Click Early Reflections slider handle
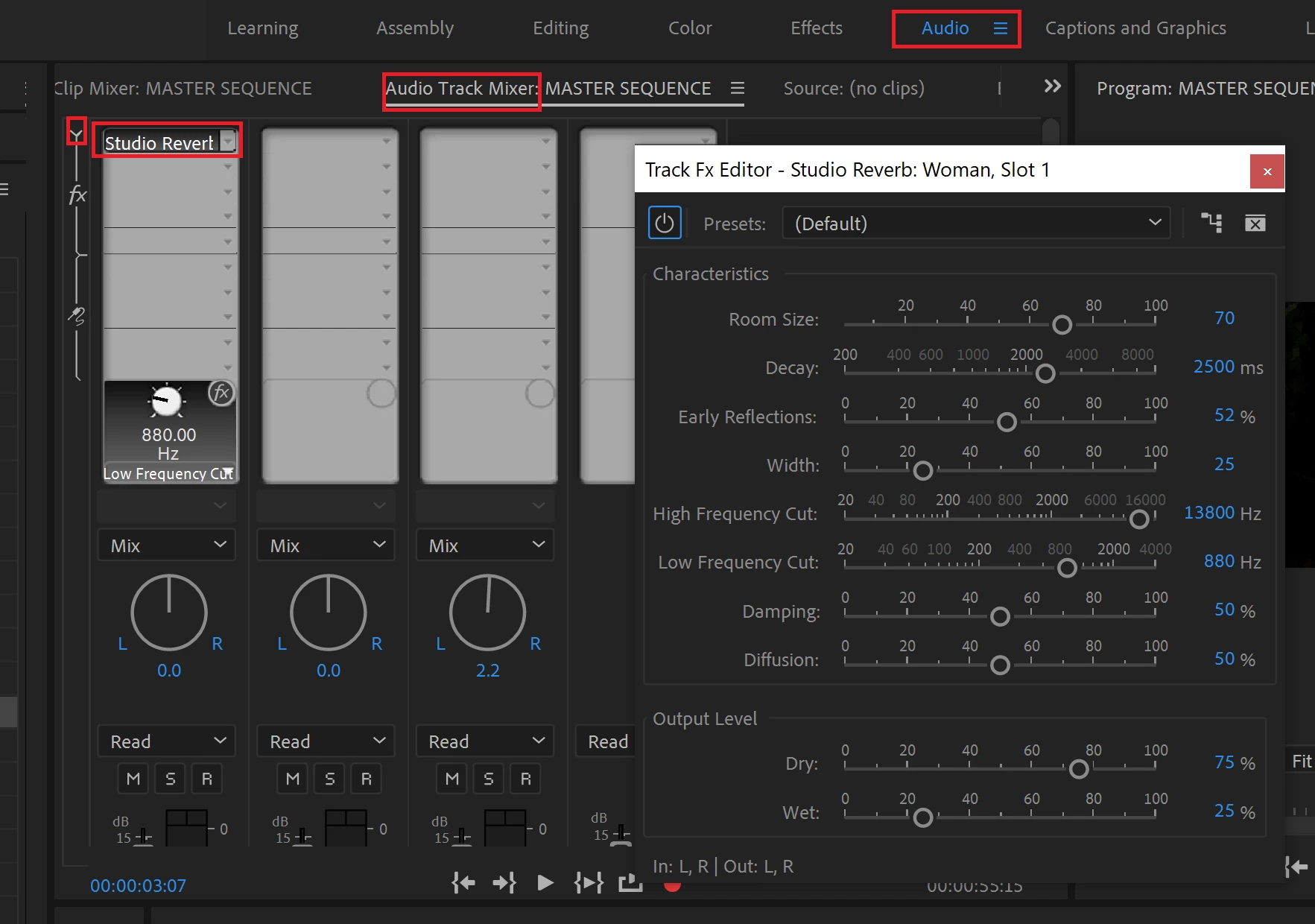 (x=1007, y=422)
